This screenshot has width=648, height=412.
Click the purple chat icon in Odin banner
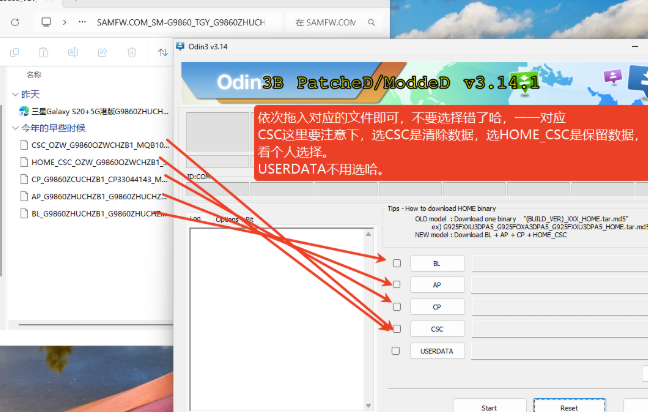click(613, 76)
